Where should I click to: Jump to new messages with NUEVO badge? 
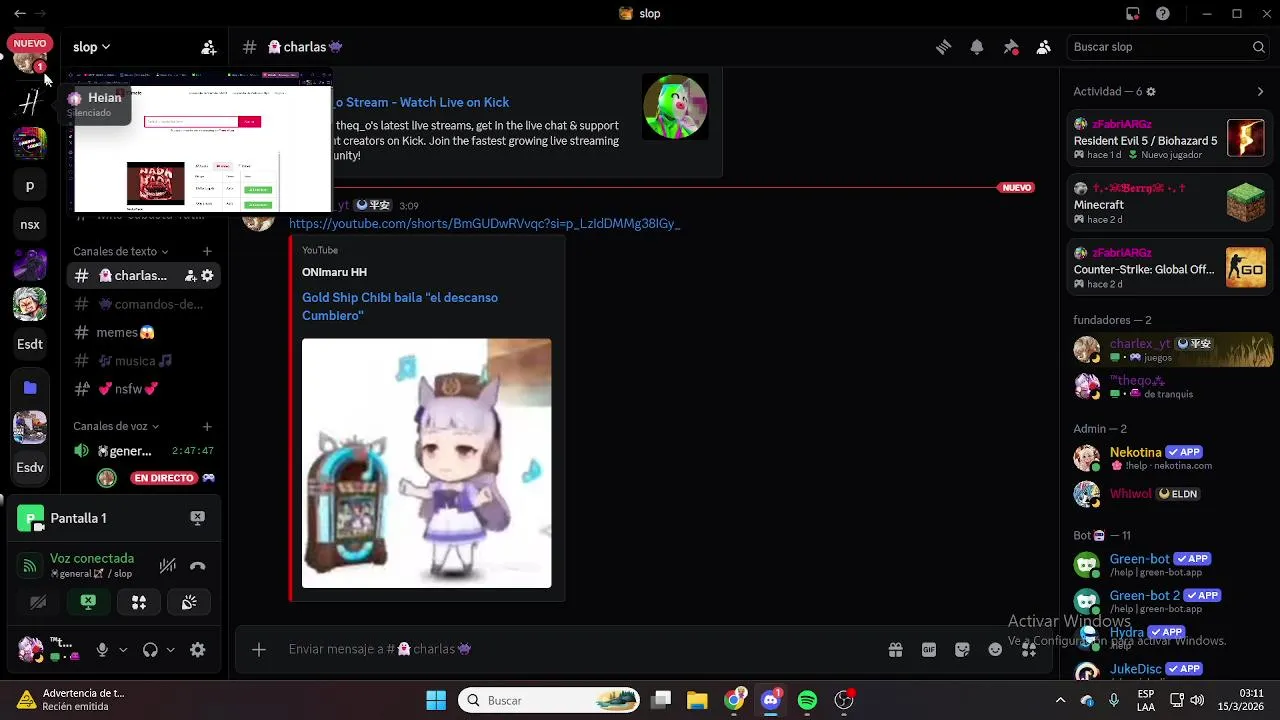coord(1016,187)
